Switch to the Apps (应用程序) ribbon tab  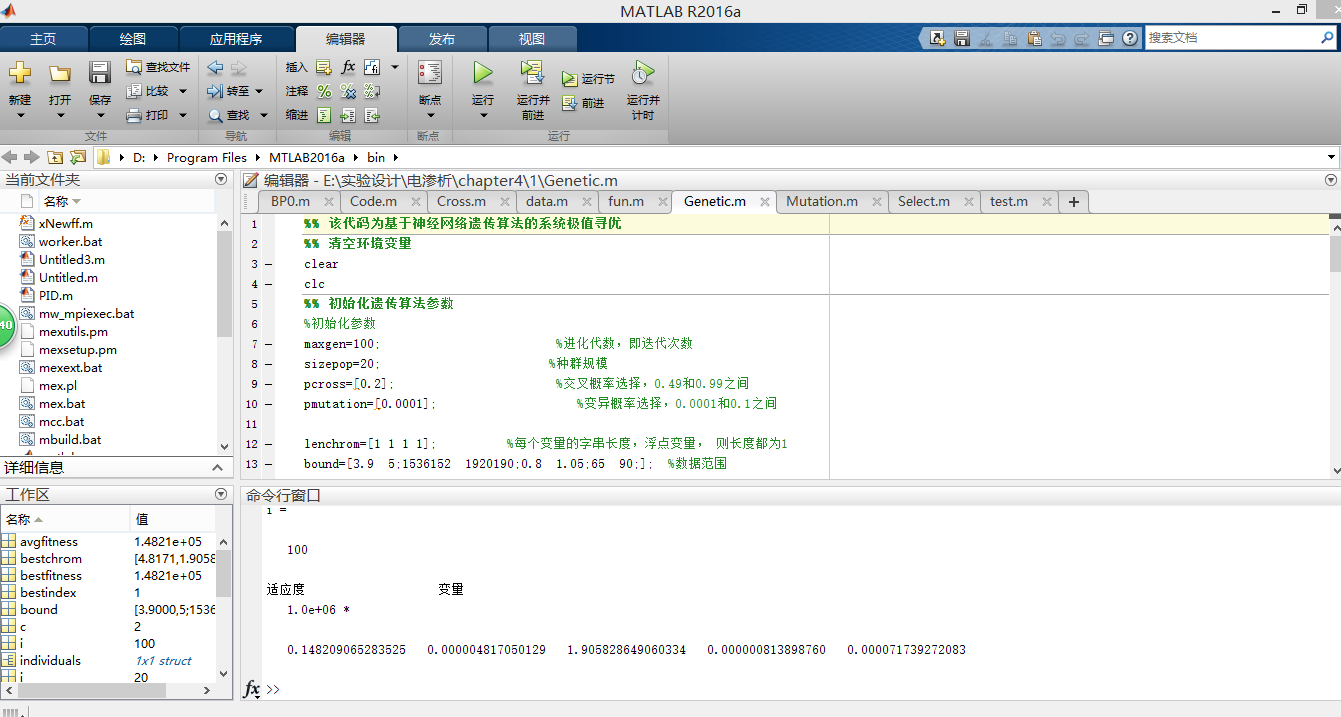[x=236, y=39]
